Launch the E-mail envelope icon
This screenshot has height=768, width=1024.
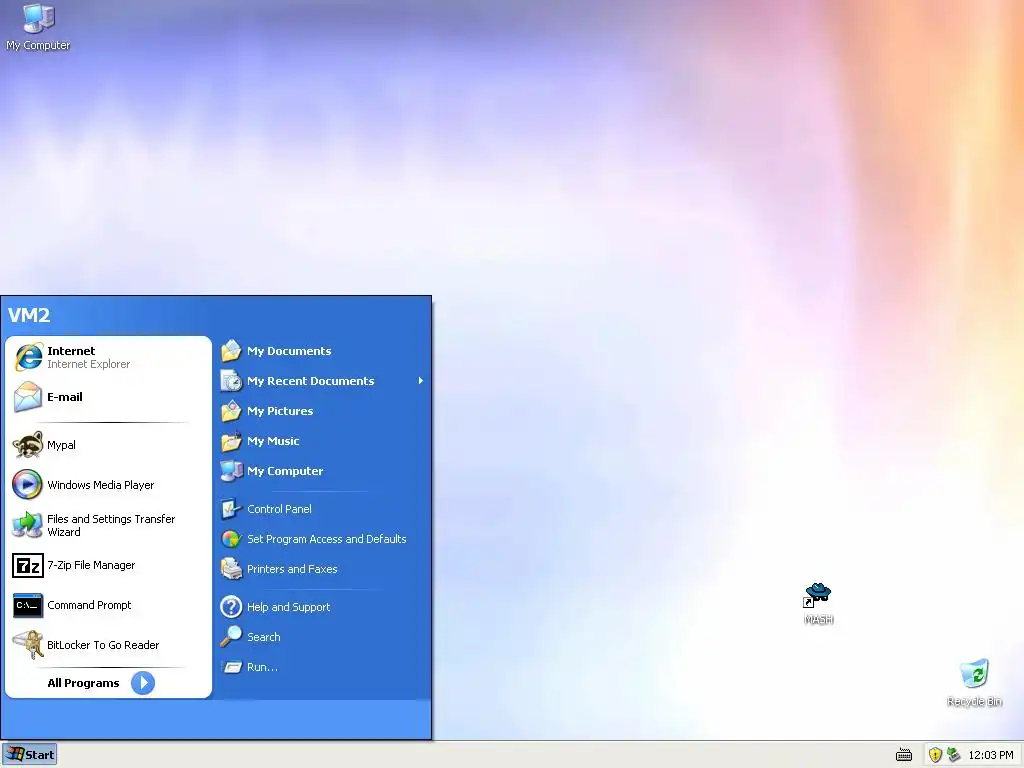click(27, 397)
